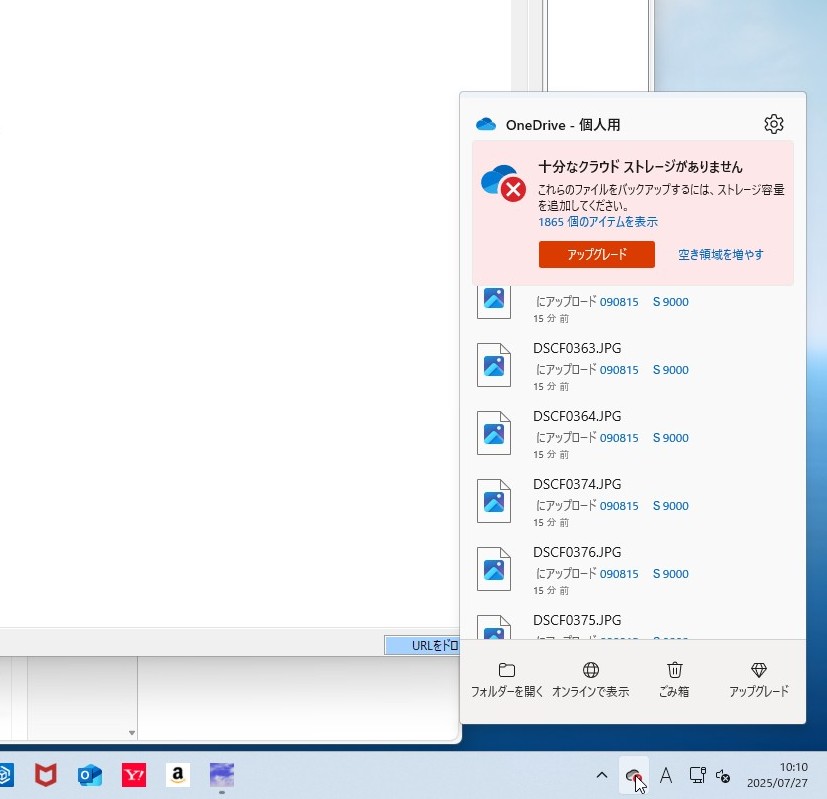The height and width of the screenshot is (799, 827).
Task: Click the heading 十分なクラウド ストレージがありません
Action: pyautogui.click(x=640, y=167)
